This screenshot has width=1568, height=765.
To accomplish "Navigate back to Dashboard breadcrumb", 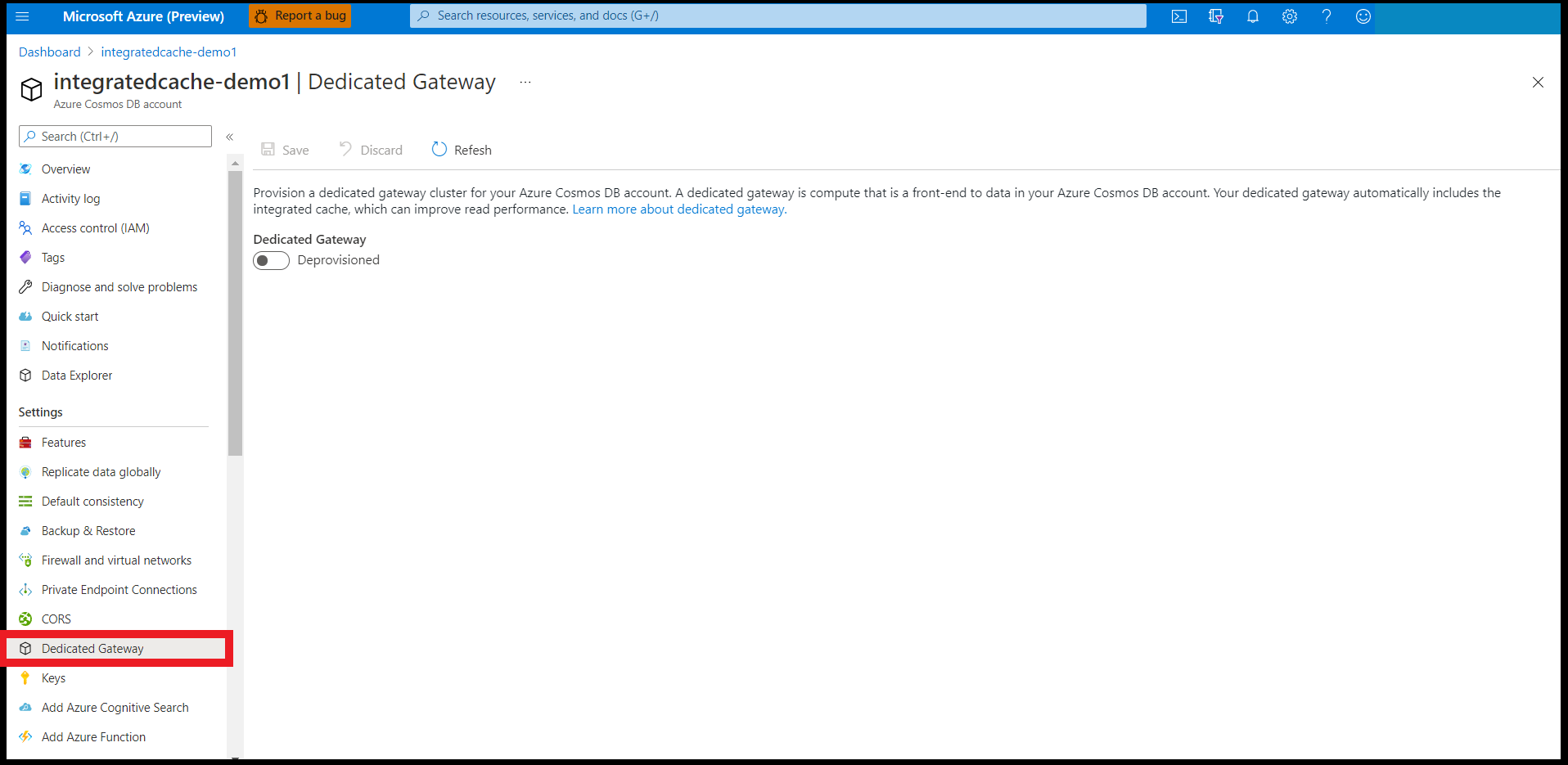I will [x=49, y=52].
